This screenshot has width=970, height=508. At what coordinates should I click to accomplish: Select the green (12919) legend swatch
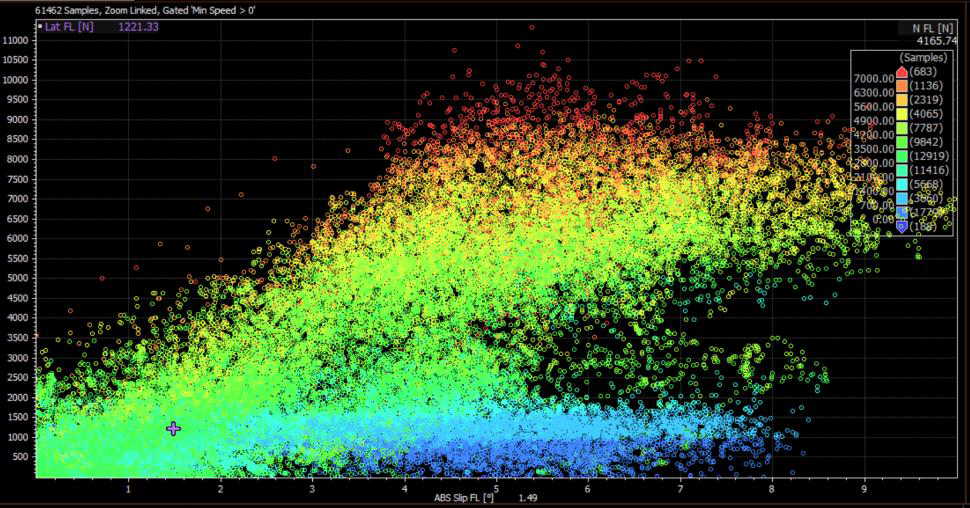click(902, 156)
